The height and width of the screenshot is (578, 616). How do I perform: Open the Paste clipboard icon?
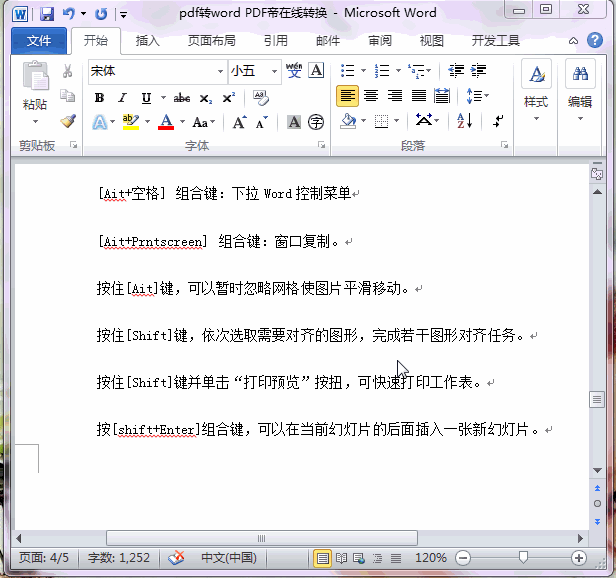pyautogui.click(x=36, y=76)
